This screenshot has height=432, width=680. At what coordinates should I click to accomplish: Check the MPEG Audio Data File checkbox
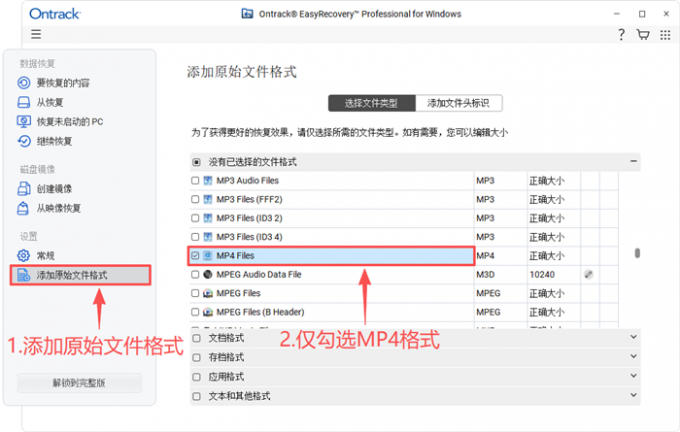click(x=195, y=274)
